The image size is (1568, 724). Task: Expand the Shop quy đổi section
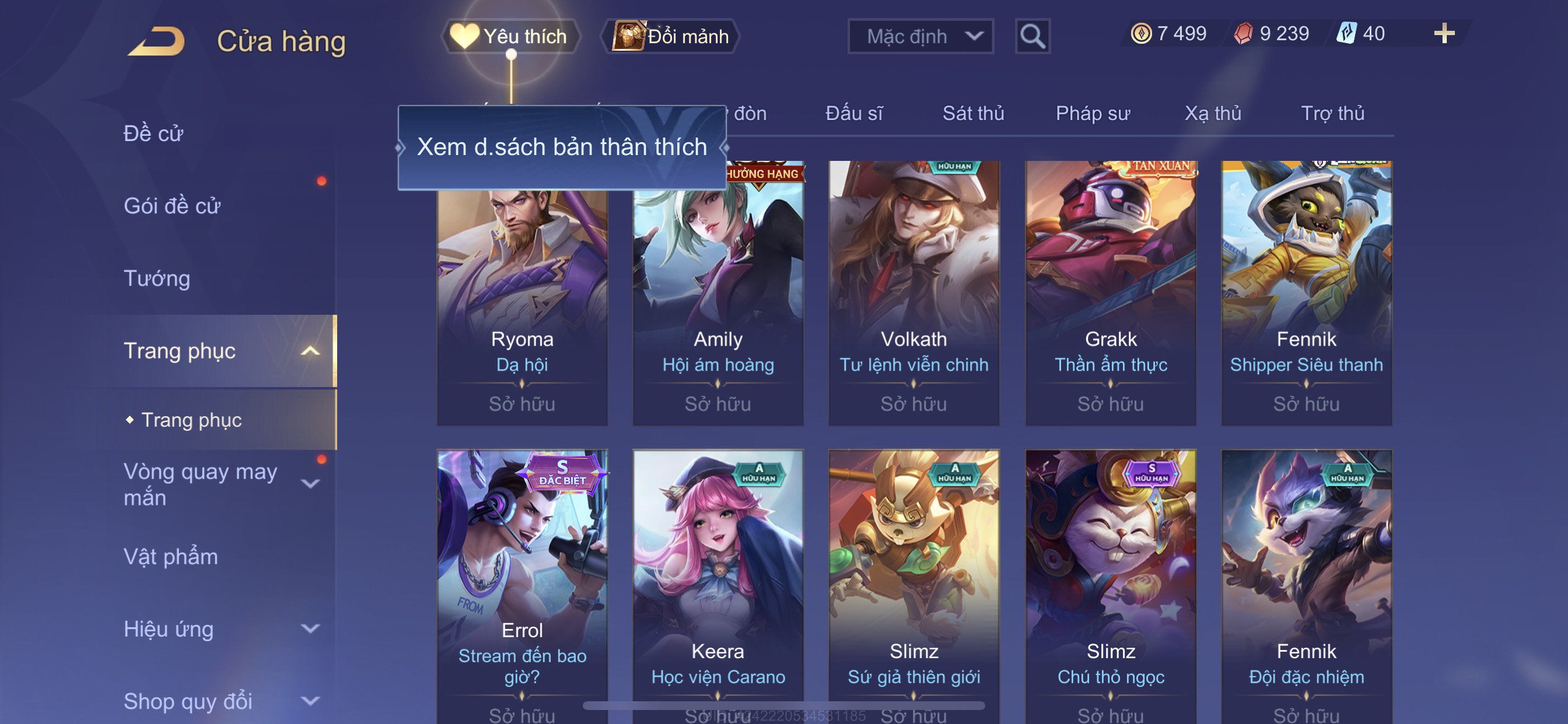tap(310, 701)
